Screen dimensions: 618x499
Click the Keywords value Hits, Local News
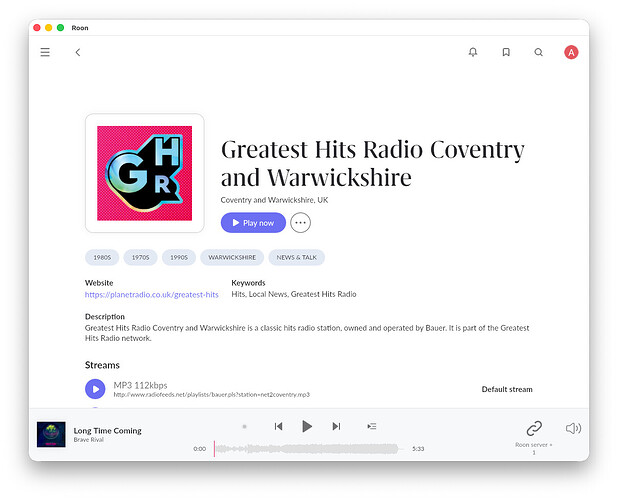click(x=294, y=294)
